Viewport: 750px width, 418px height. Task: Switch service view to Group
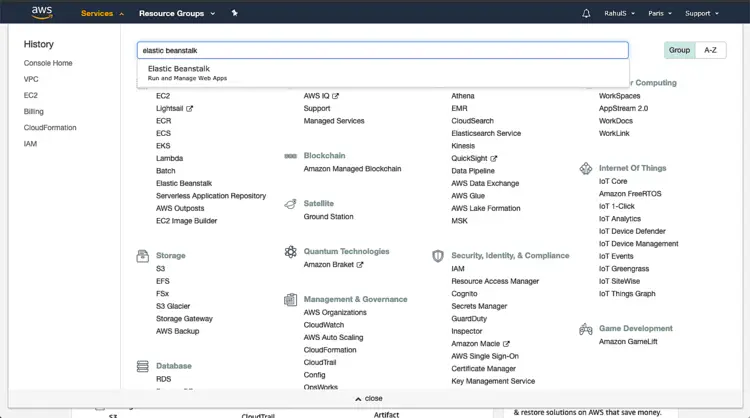[679, 50]
